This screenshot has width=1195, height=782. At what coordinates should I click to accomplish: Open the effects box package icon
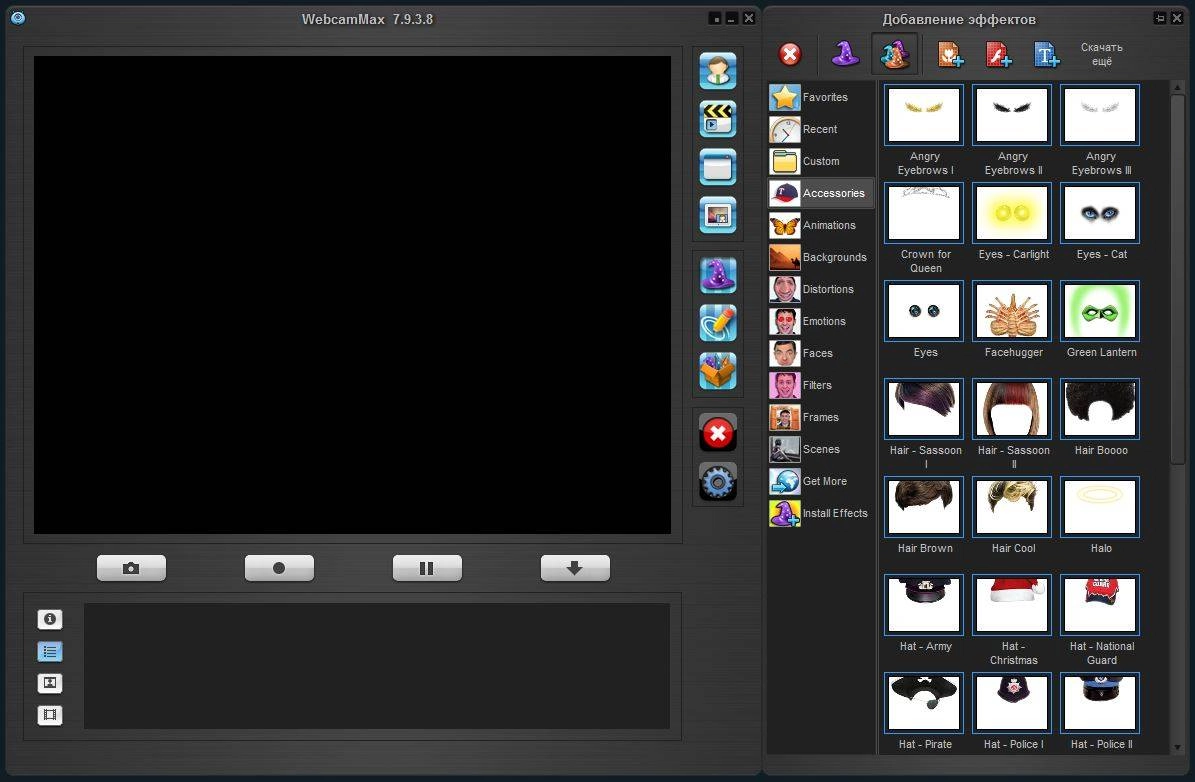[718, 371]
